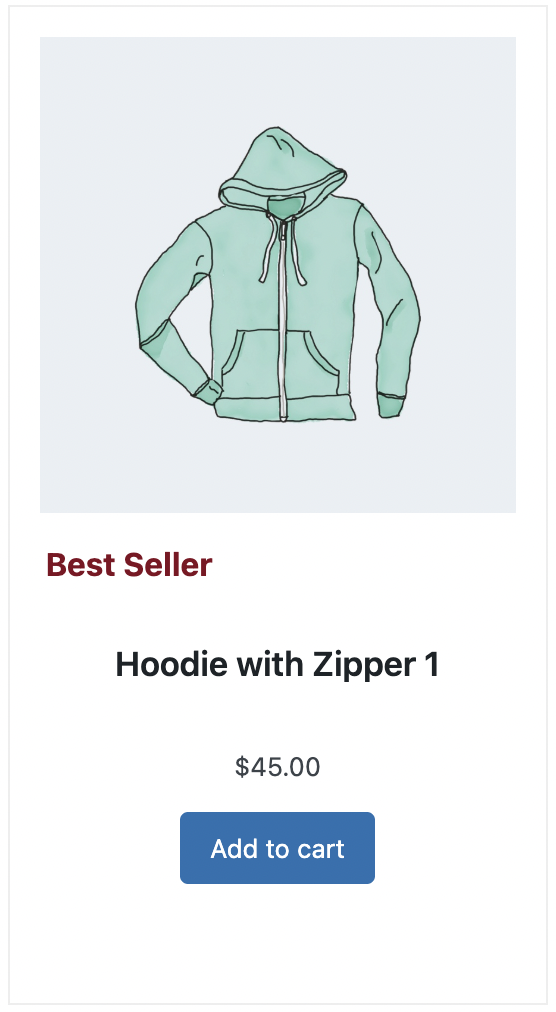
Task: Click the straight hanging sleeve of the hoodie
Action: 387,303
